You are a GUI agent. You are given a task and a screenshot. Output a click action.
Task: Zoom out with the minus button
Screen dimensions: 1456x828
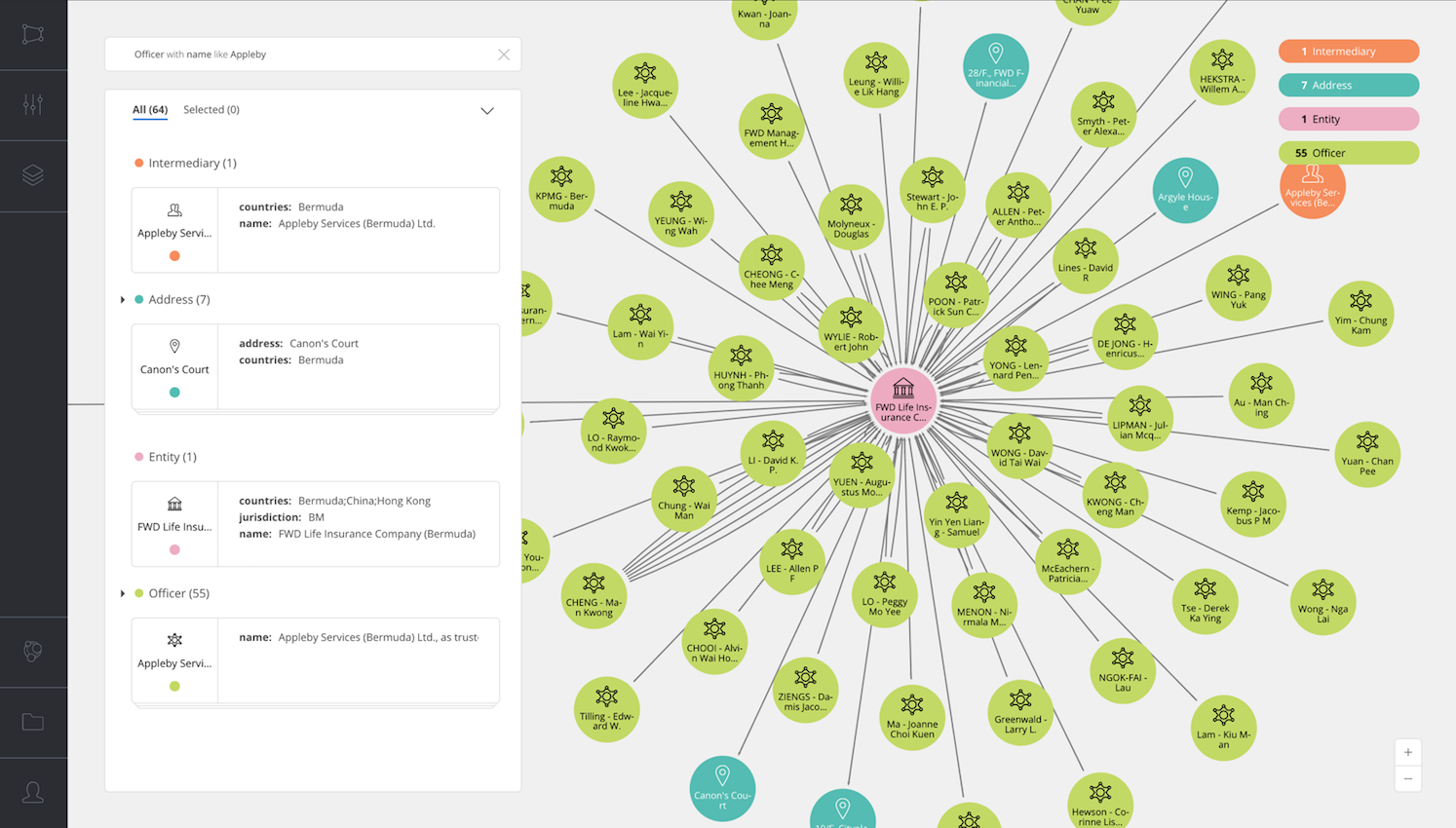[1408, 778]
